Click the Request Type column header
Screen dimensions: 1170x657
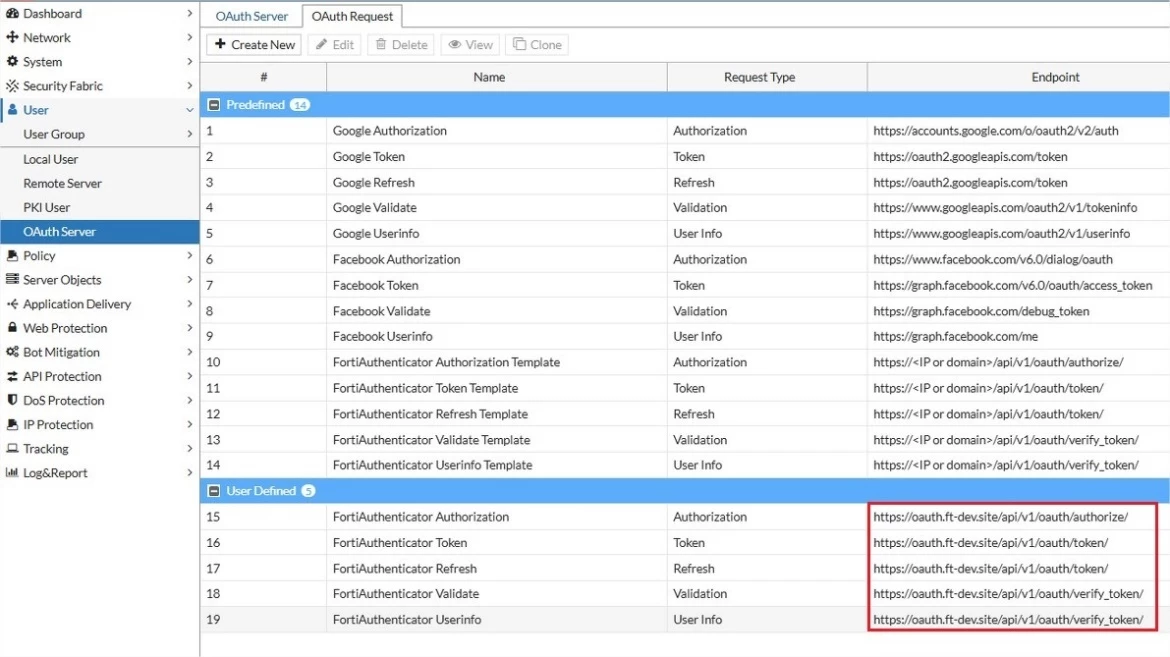click(767, 77)
